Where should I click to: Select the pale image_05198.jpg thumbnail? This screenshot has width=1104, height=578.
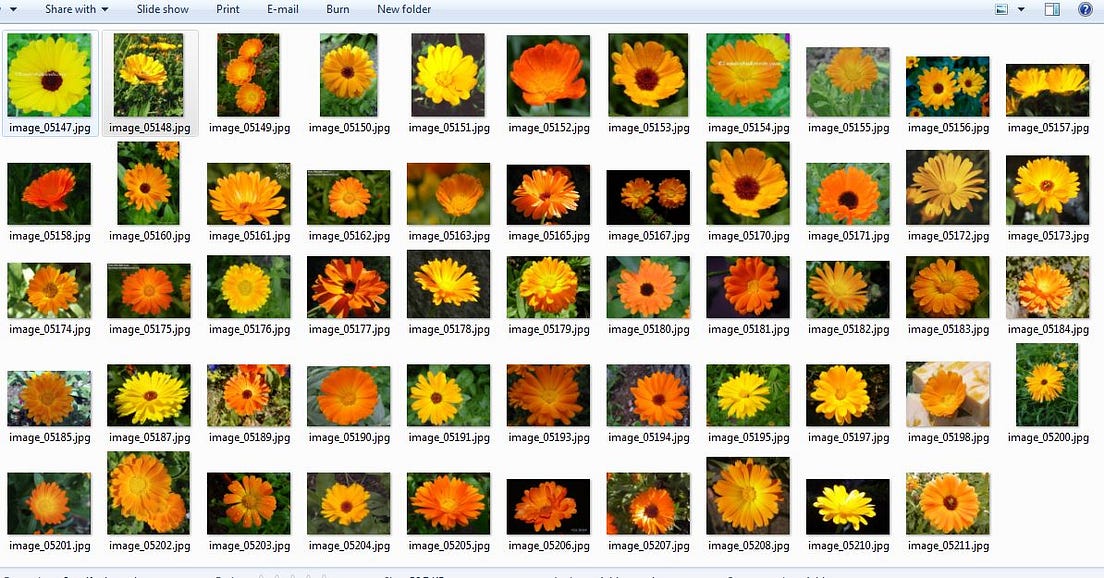tap(947, 395)
